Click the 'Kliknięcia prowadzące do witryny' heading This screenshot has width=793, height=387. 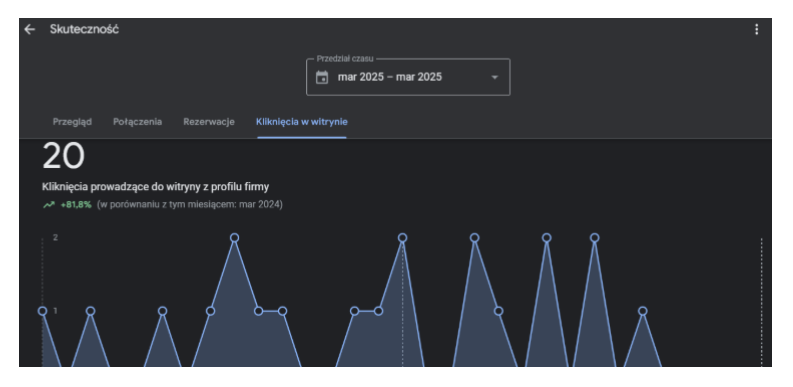(155, 187)
